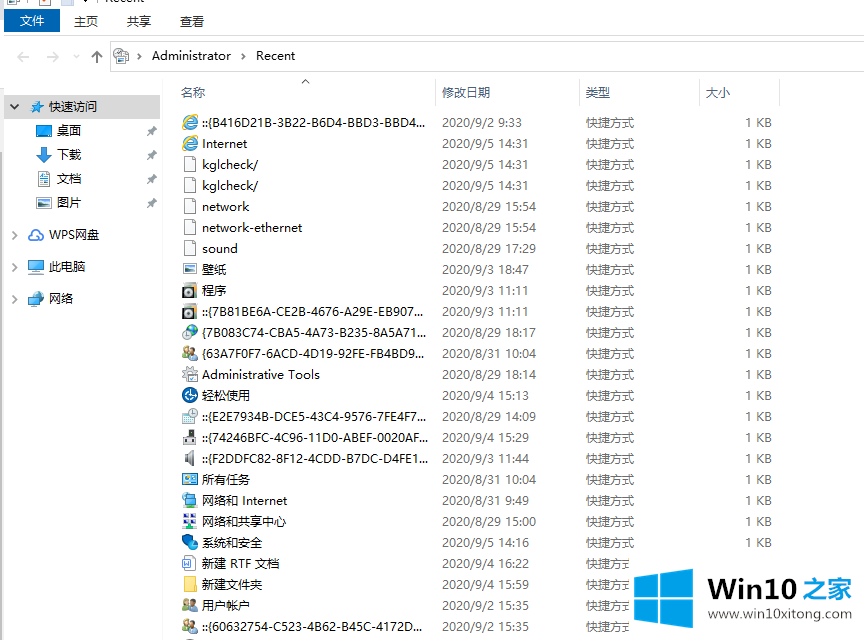Open the 文件 ribbon tab
864x640 pixels.
tap(32, 21)
